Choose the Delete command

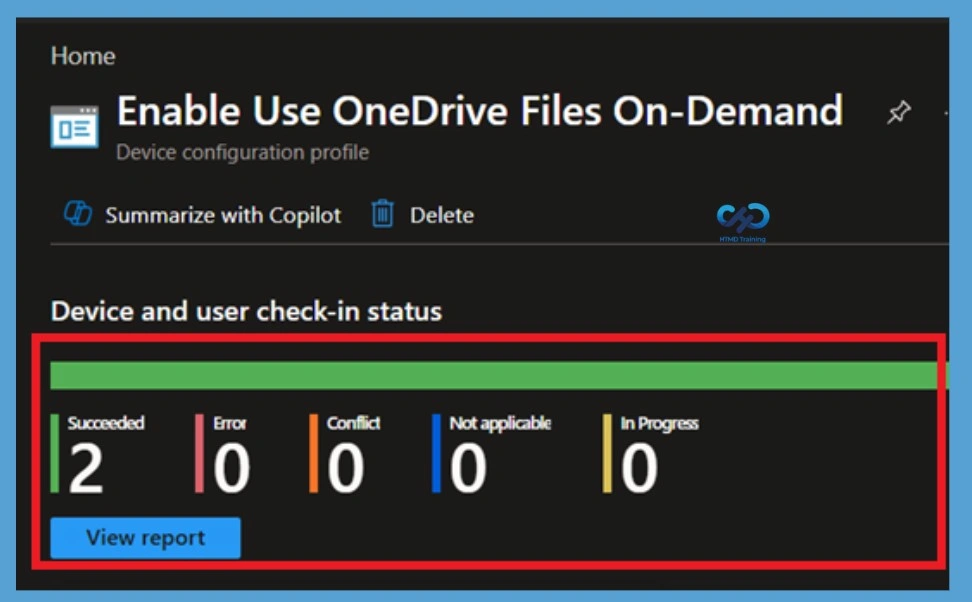point(442,215)
